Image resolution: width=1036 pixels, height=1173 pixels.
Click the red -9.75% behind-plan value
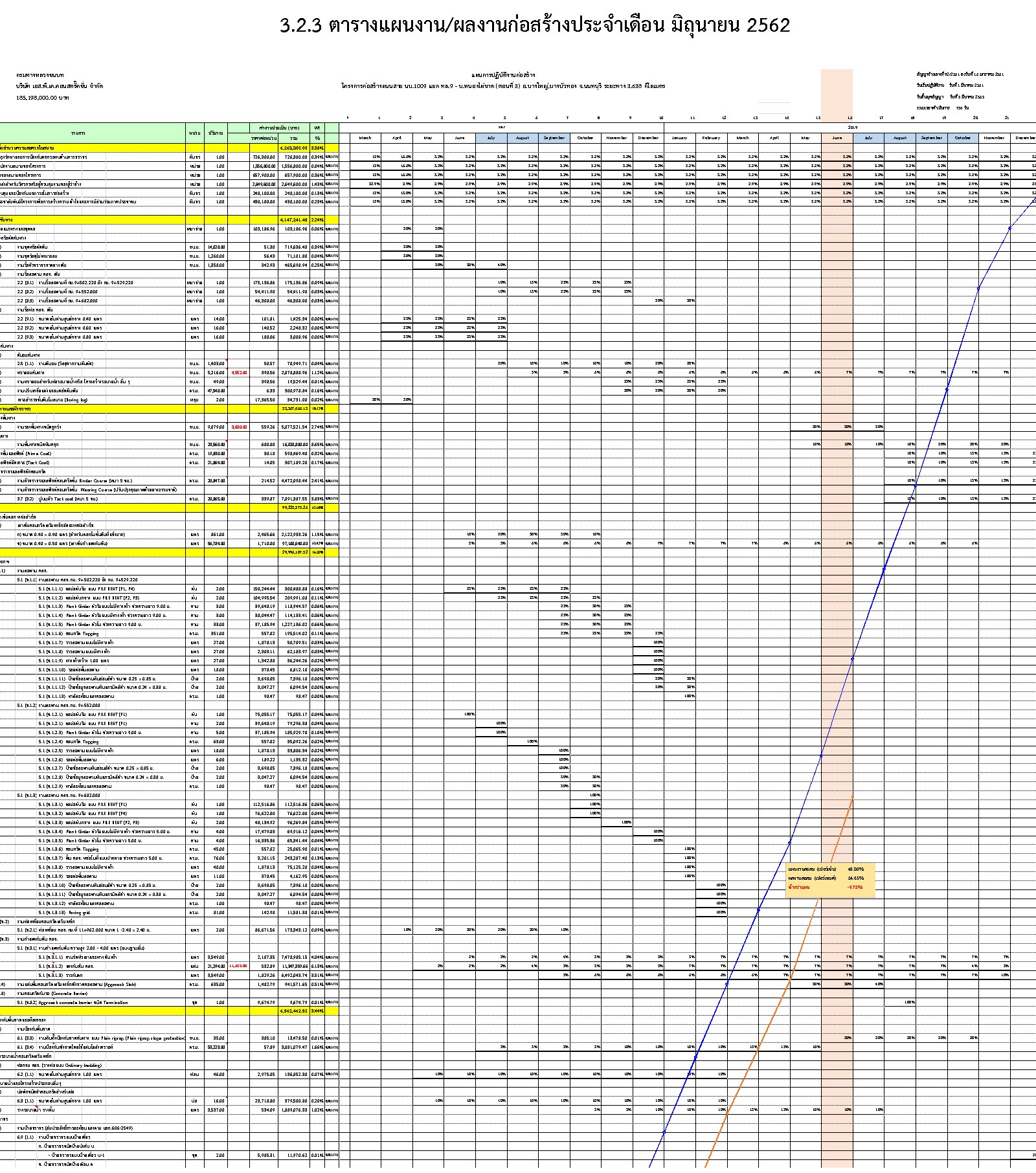pyautogui.click(x=855, y=888)
